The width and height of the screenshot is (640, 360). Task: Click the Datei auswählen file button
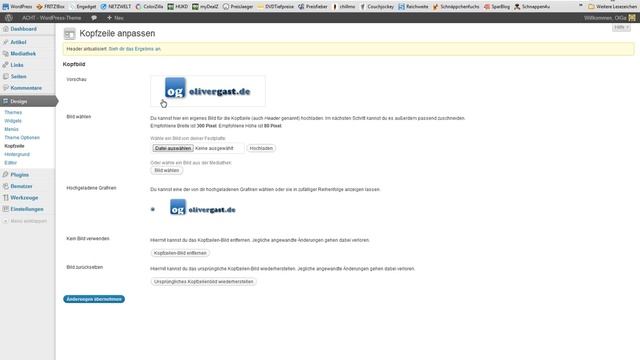click(x=173, y=148)
